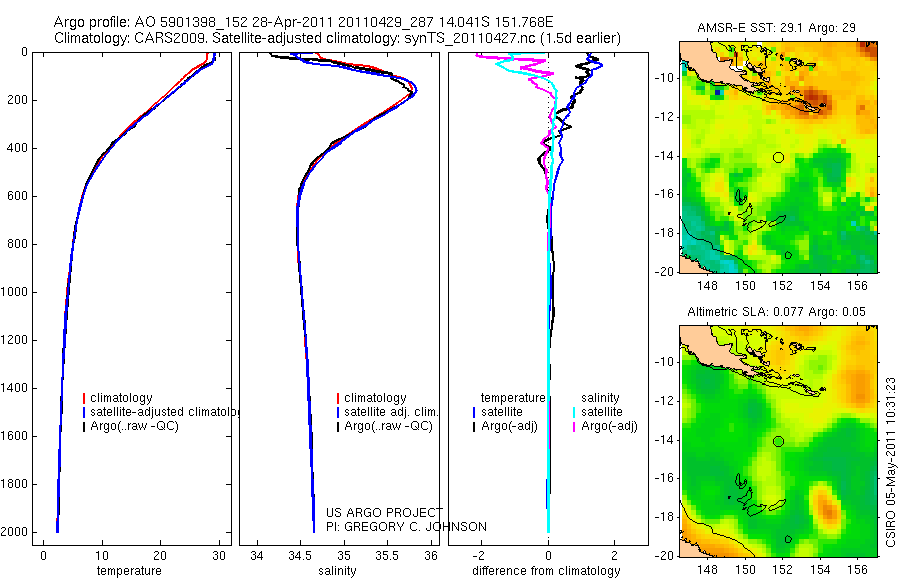Click the -2 tick on the difference axis

click(x=480, y=556)
